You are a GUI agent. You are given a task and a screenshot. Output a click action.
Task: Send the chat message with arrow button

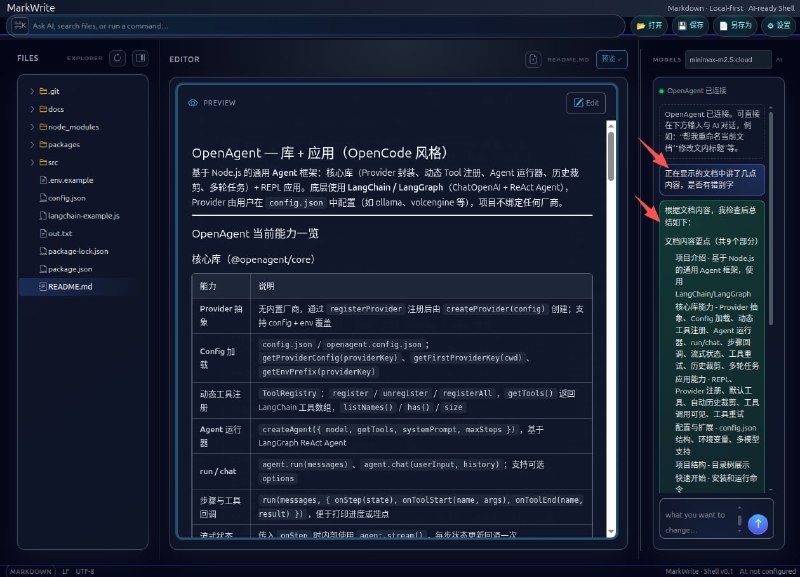[x=758, y=524]
